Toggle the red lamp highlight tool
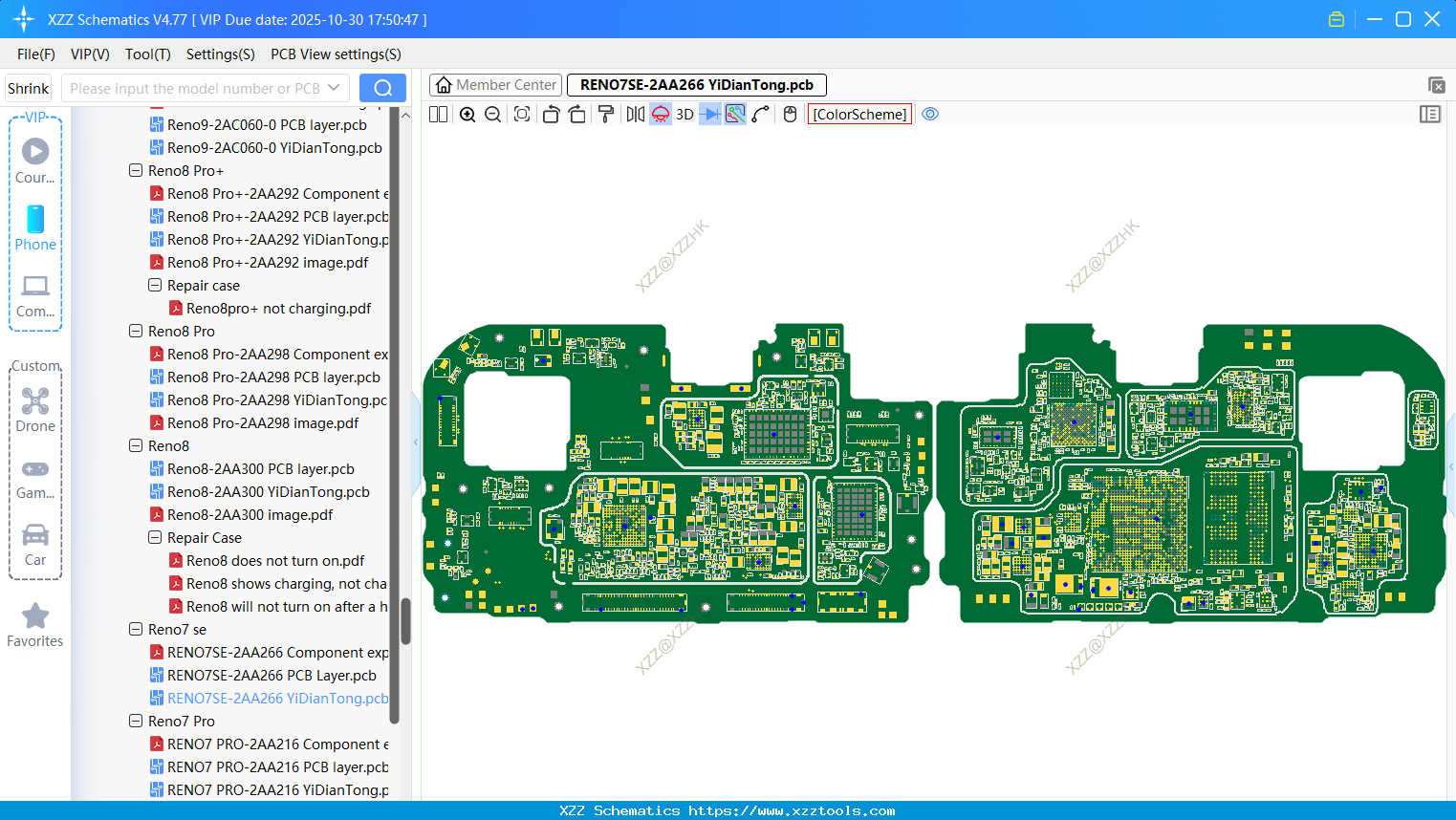1456x820 pixels. pos(661,115)
